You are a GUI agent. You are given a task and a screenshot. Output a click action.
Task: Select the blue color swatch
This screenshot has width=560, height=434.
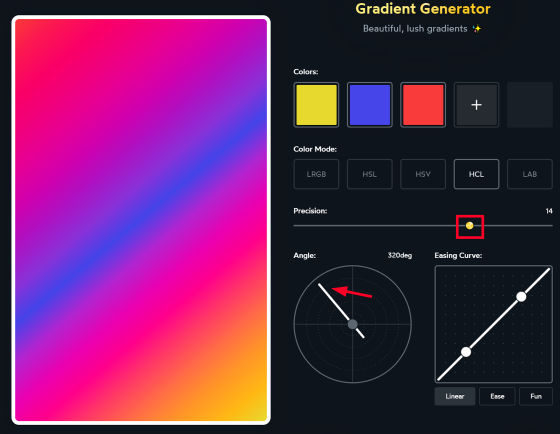[x=370, y=105]
